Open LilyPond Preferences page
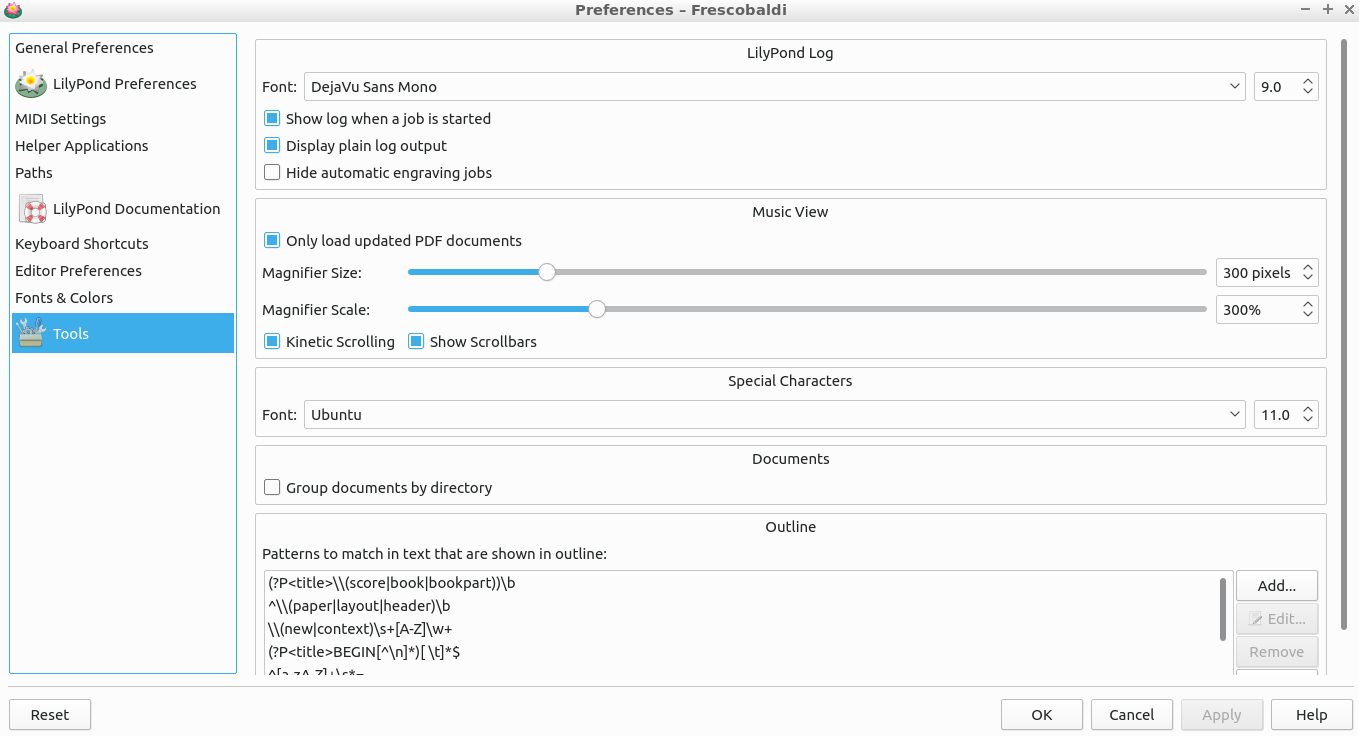 point(124,84)
